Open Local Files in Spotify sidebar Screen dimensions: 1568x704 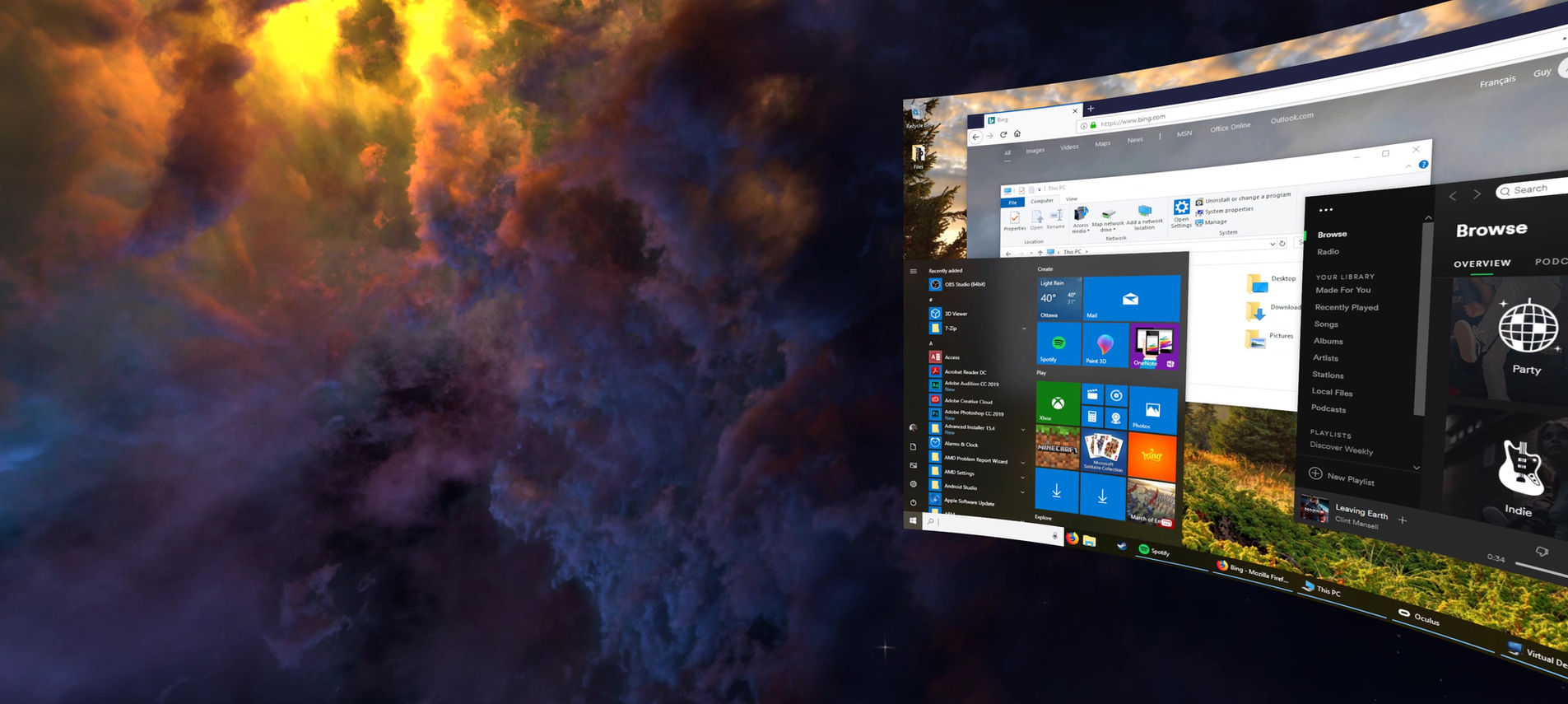tap(1332, 392)
